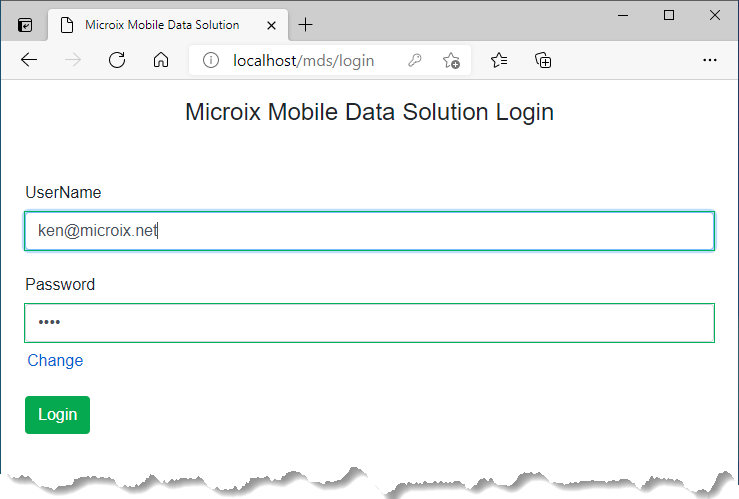Add this page to favorites
The width and height of the screenshot is (739, 499).
(452, 60)
